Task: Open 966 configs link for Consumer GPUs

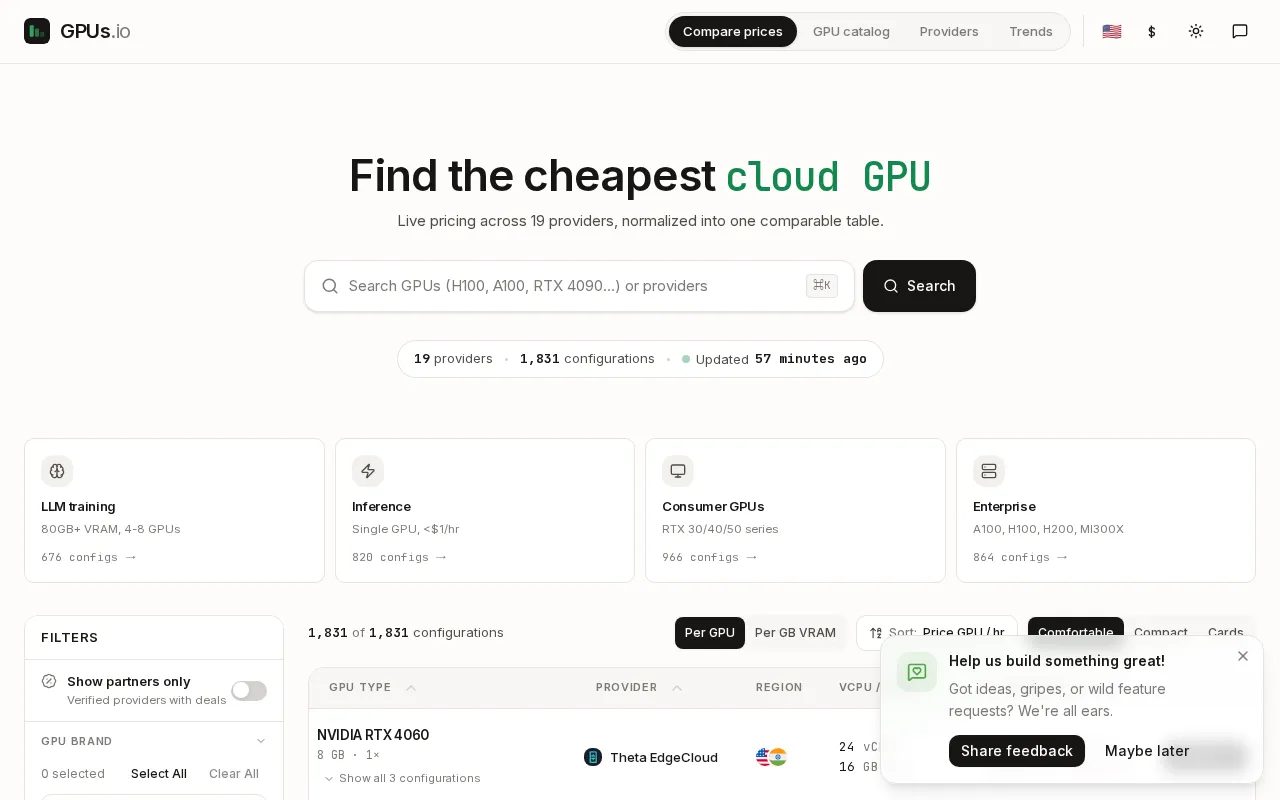Action: [709, 557]
